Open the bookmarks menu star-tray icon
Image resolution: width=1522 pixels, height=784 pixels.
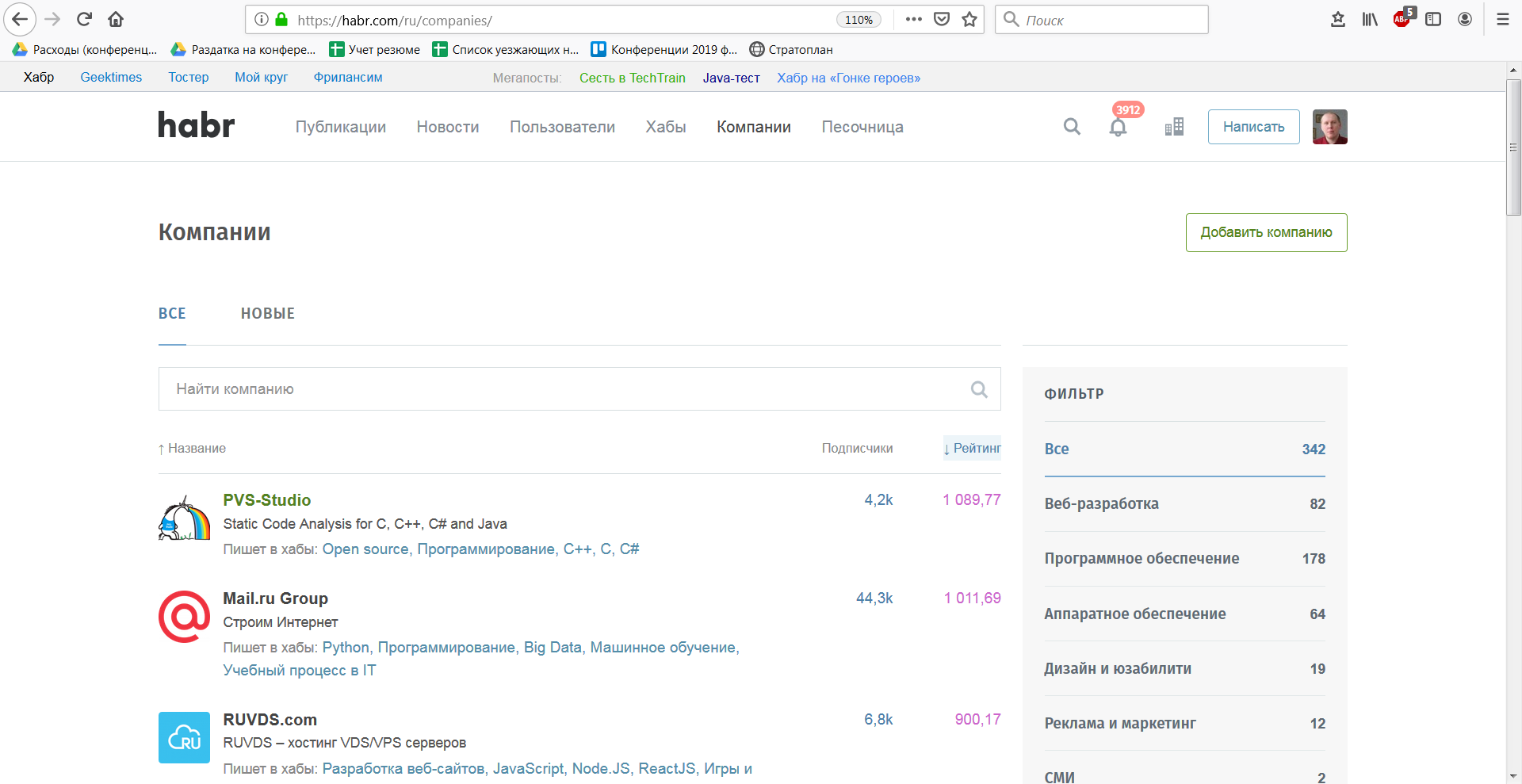(x=1338, y=20)
